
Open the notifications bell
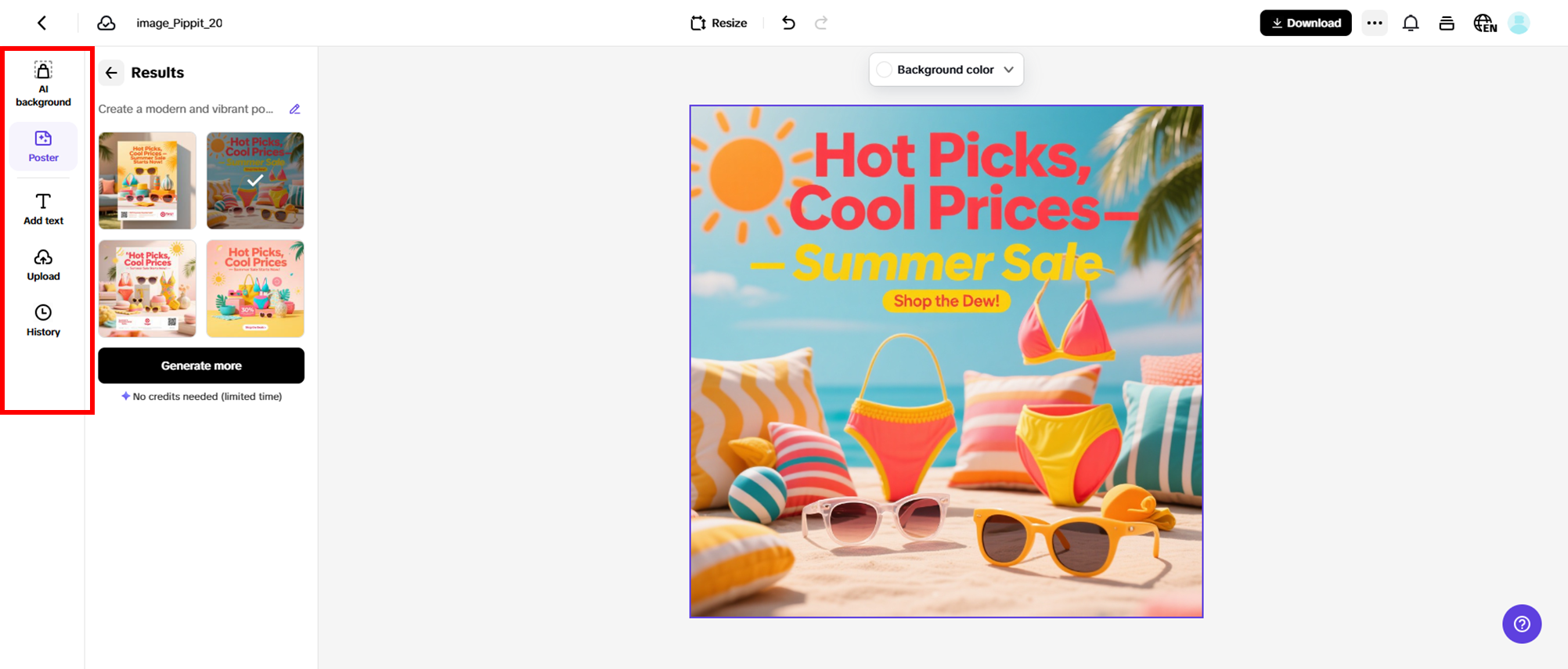point(1411,23)
